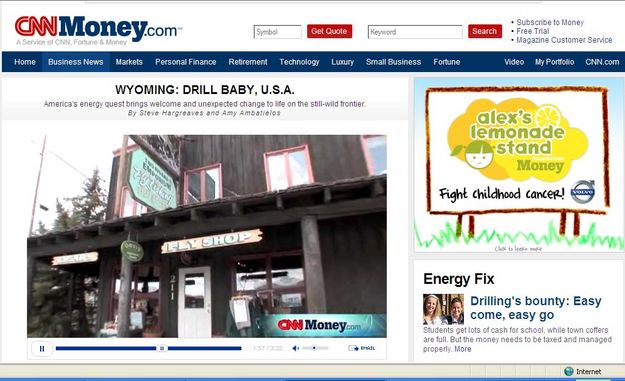This screenshot has width=625, height=381.
Task: Click the red Search button
Action: [x=485, y=31]
